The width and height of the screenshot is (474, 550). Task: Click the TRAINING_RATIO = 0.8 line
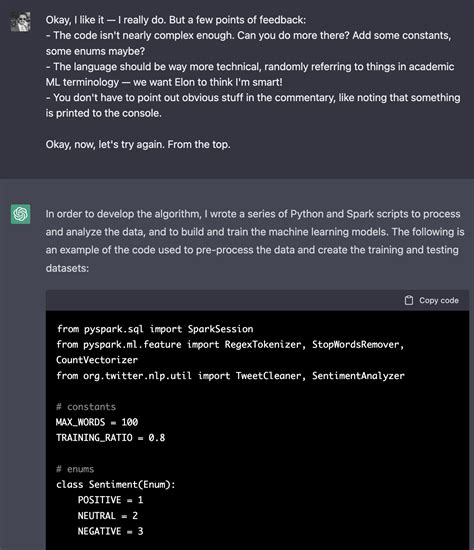pyautogui.click(x=111, y=438)
